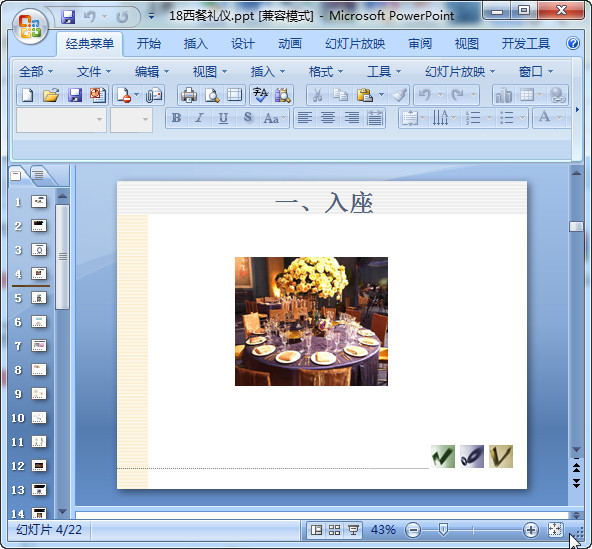This screenshot has width=592, height=549.
Task: Click green checkmark image on slide
Action: pyautogui.click(x=442, y=456)
